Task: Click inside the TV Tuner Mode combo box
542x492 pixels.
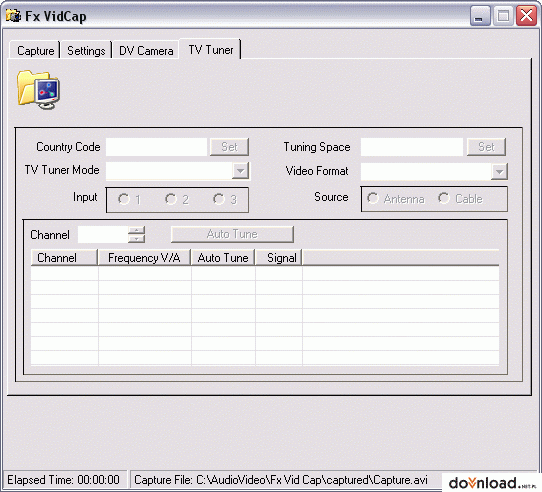Action: click(169, 171)
